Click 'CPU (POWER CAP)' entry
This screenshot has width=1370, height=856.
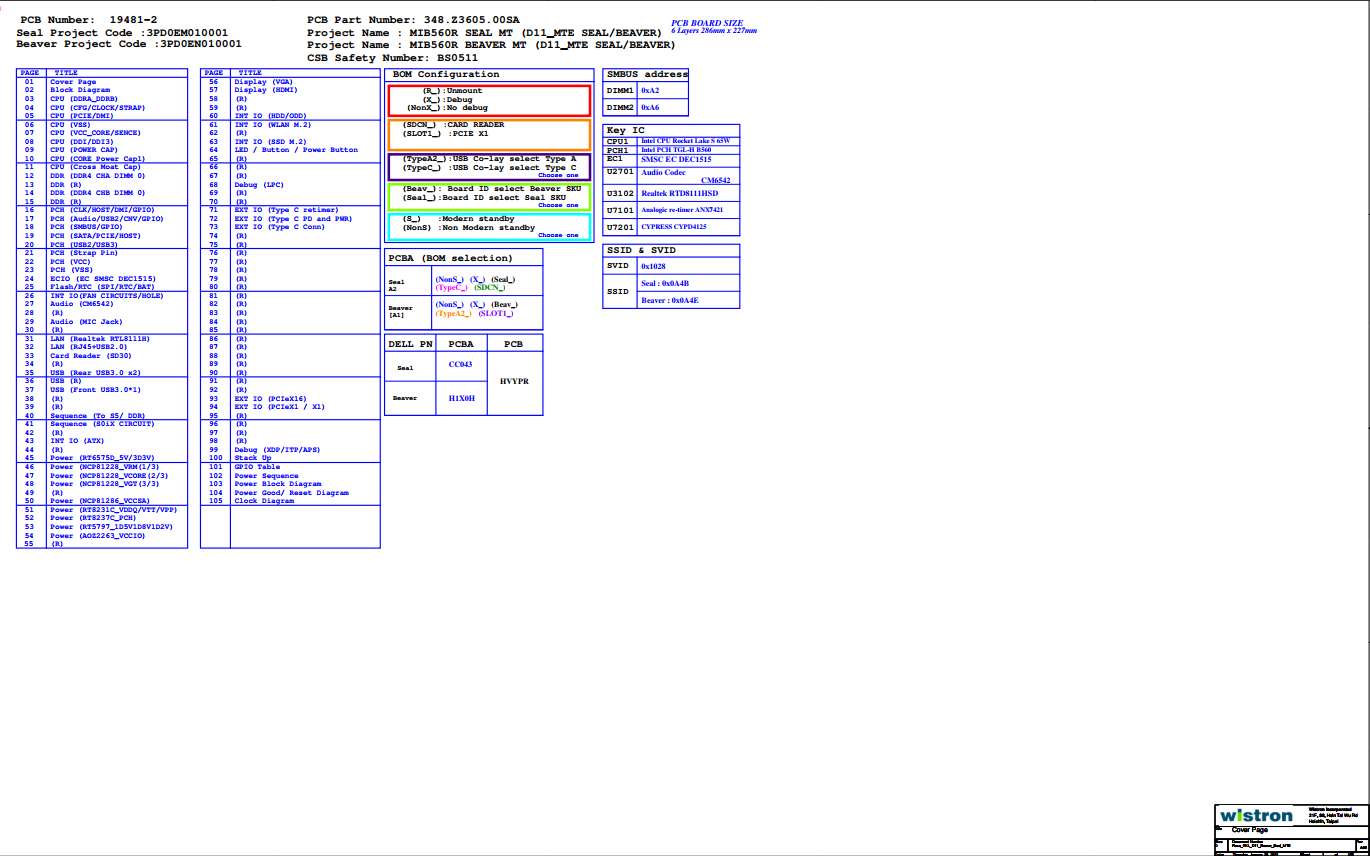(84, 150)
